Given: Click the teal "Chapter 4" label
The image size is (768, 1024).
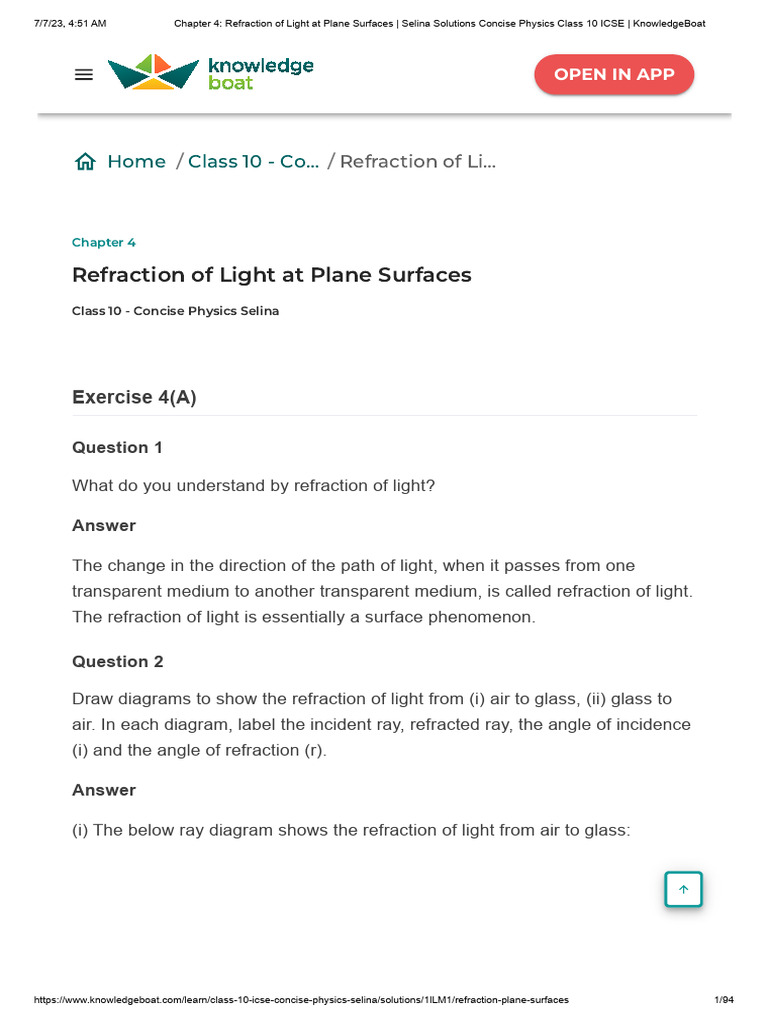Looking at the screenshot, I should tap(104, 243).
